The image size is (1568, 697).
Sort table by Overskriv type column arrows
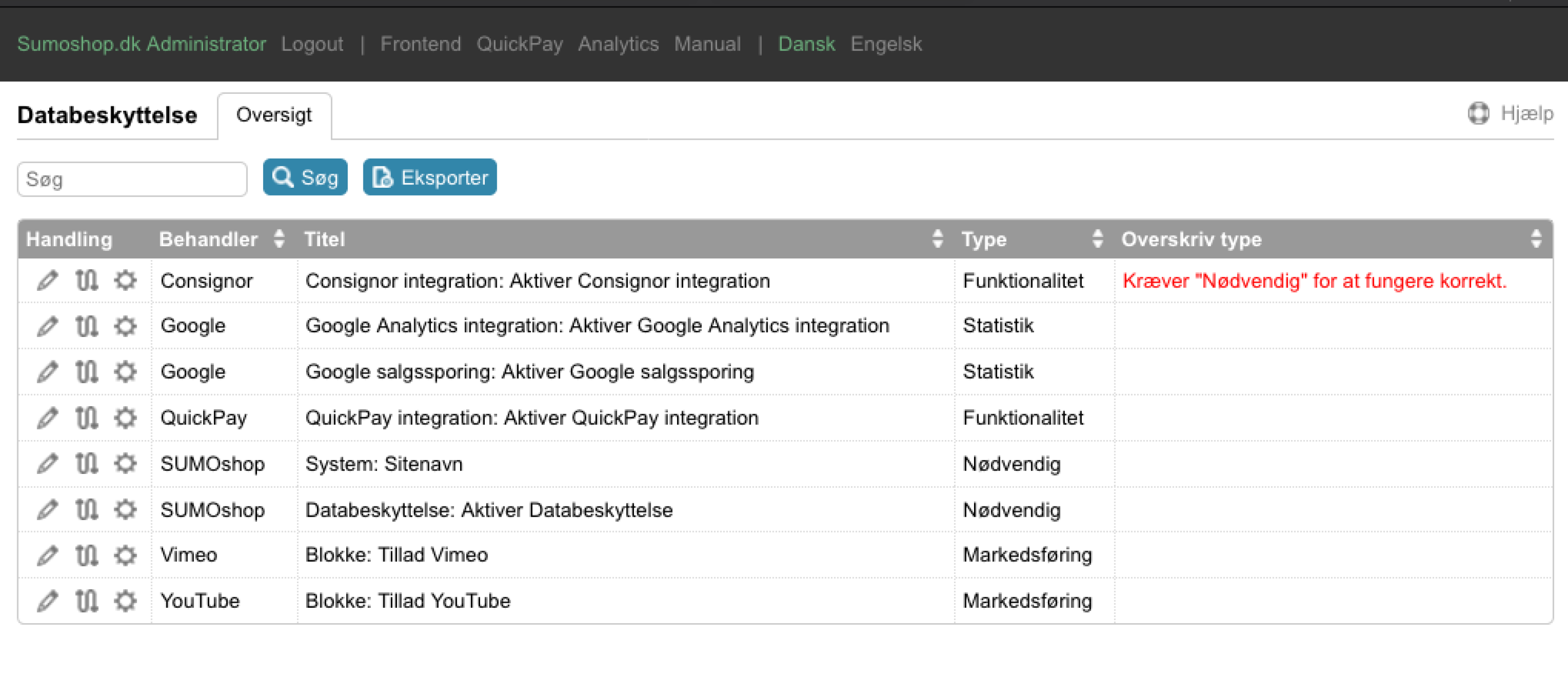[1536, 239]
